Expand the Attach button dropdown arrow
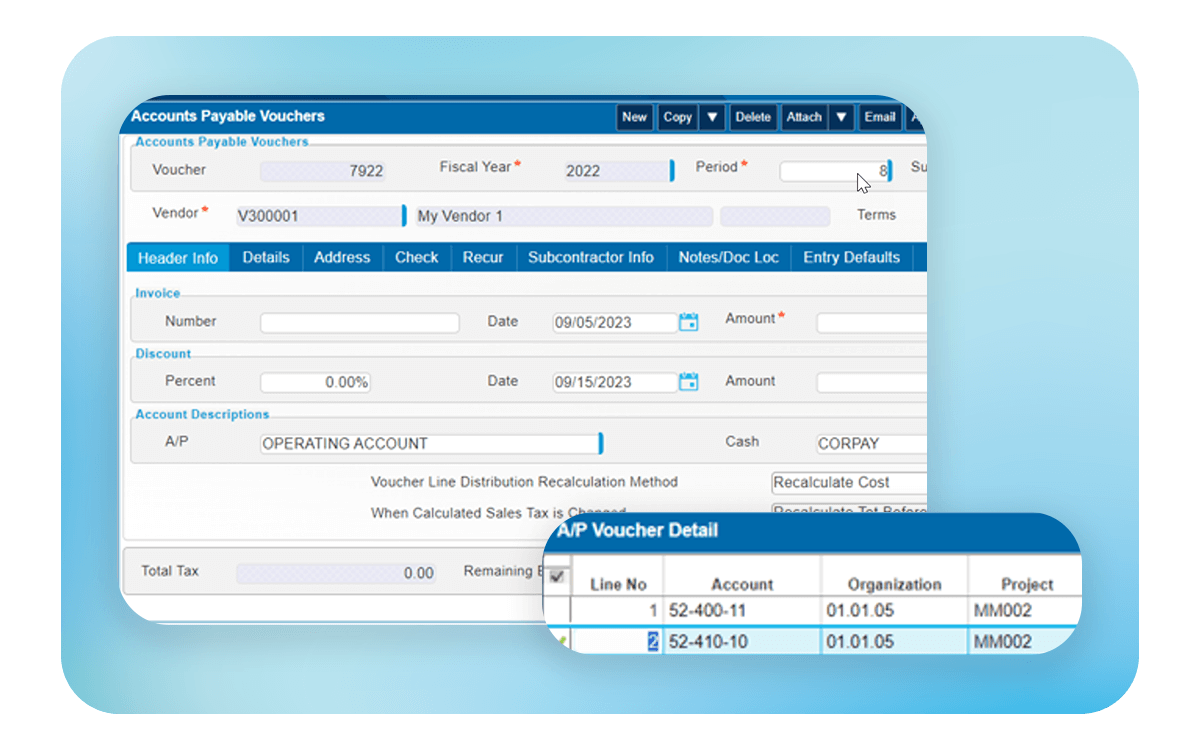The width and height of the screenshot is (1200, 750). (841, 117)
